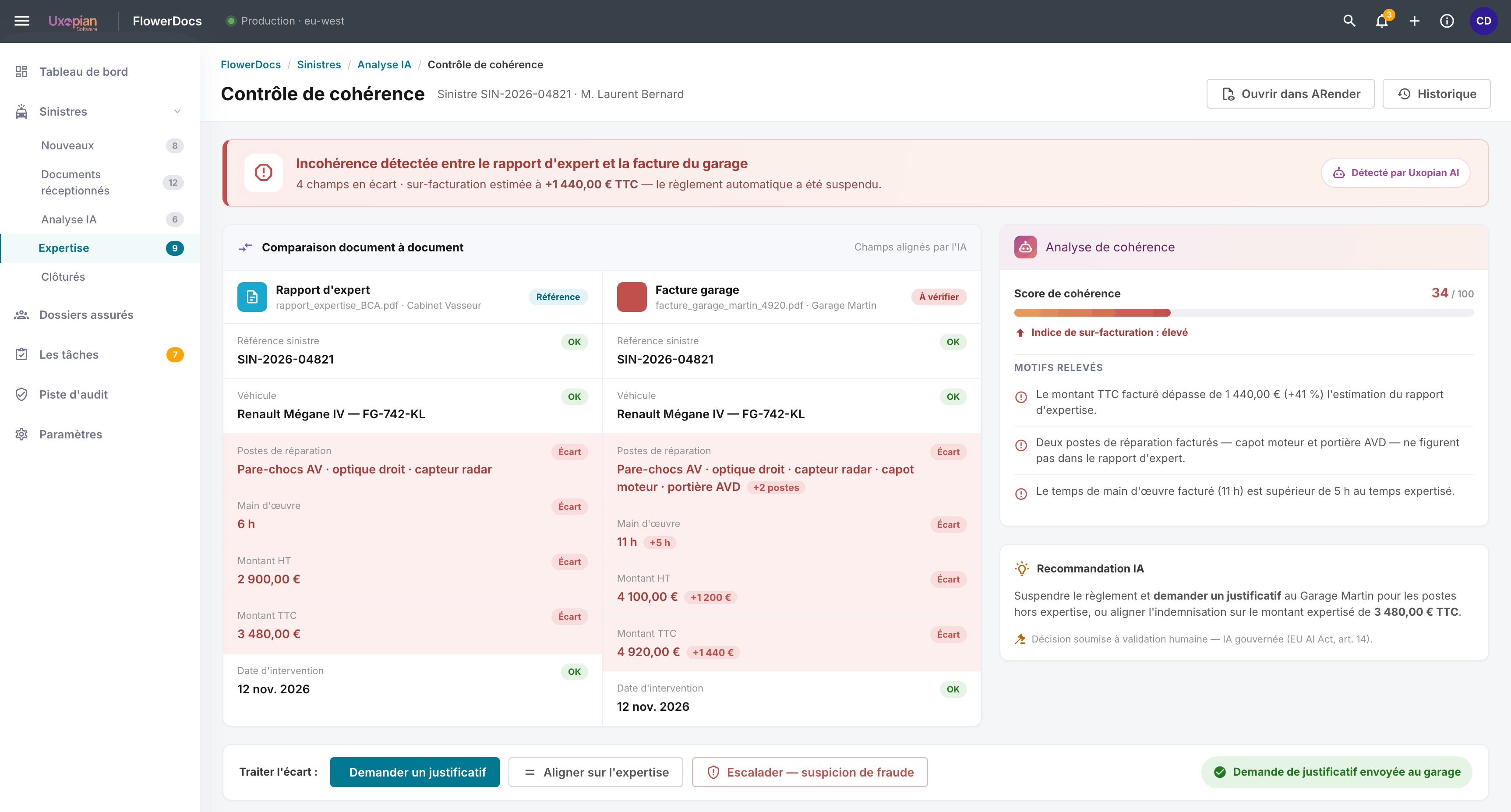Go to FlowerDocs breadcrumb link

[x=251, y=64]
